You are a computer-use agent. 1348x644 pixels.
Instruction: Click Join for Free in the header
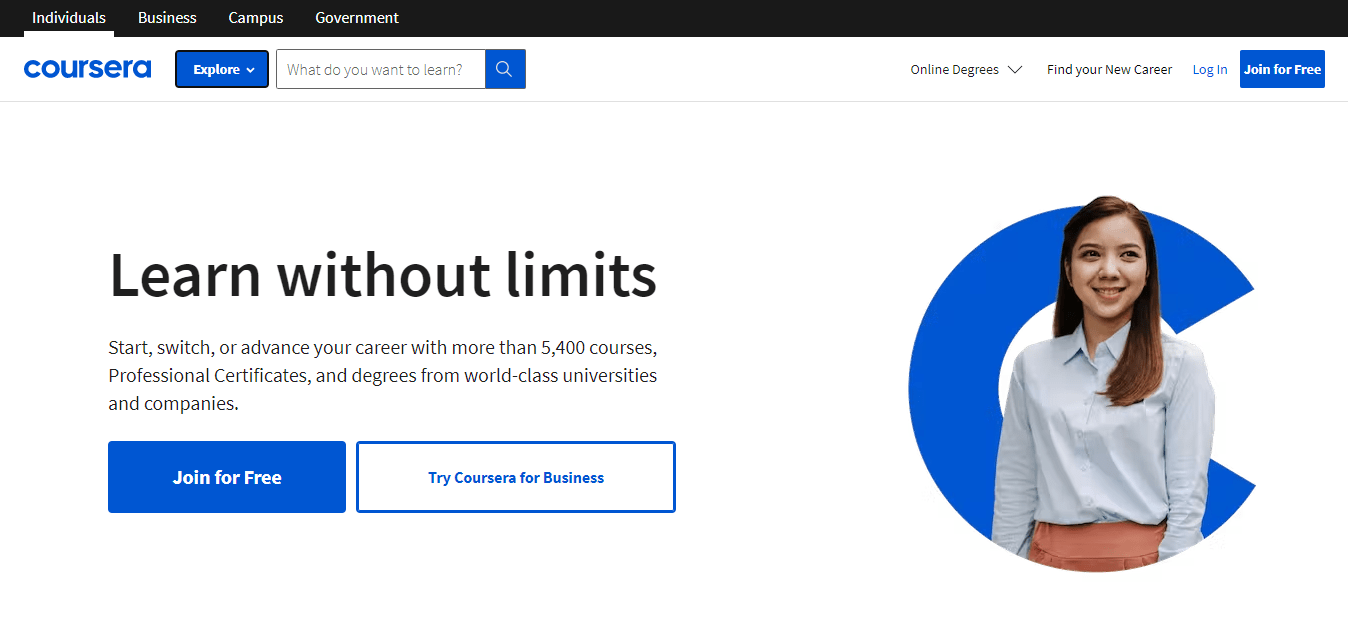tap(1281, 69)
